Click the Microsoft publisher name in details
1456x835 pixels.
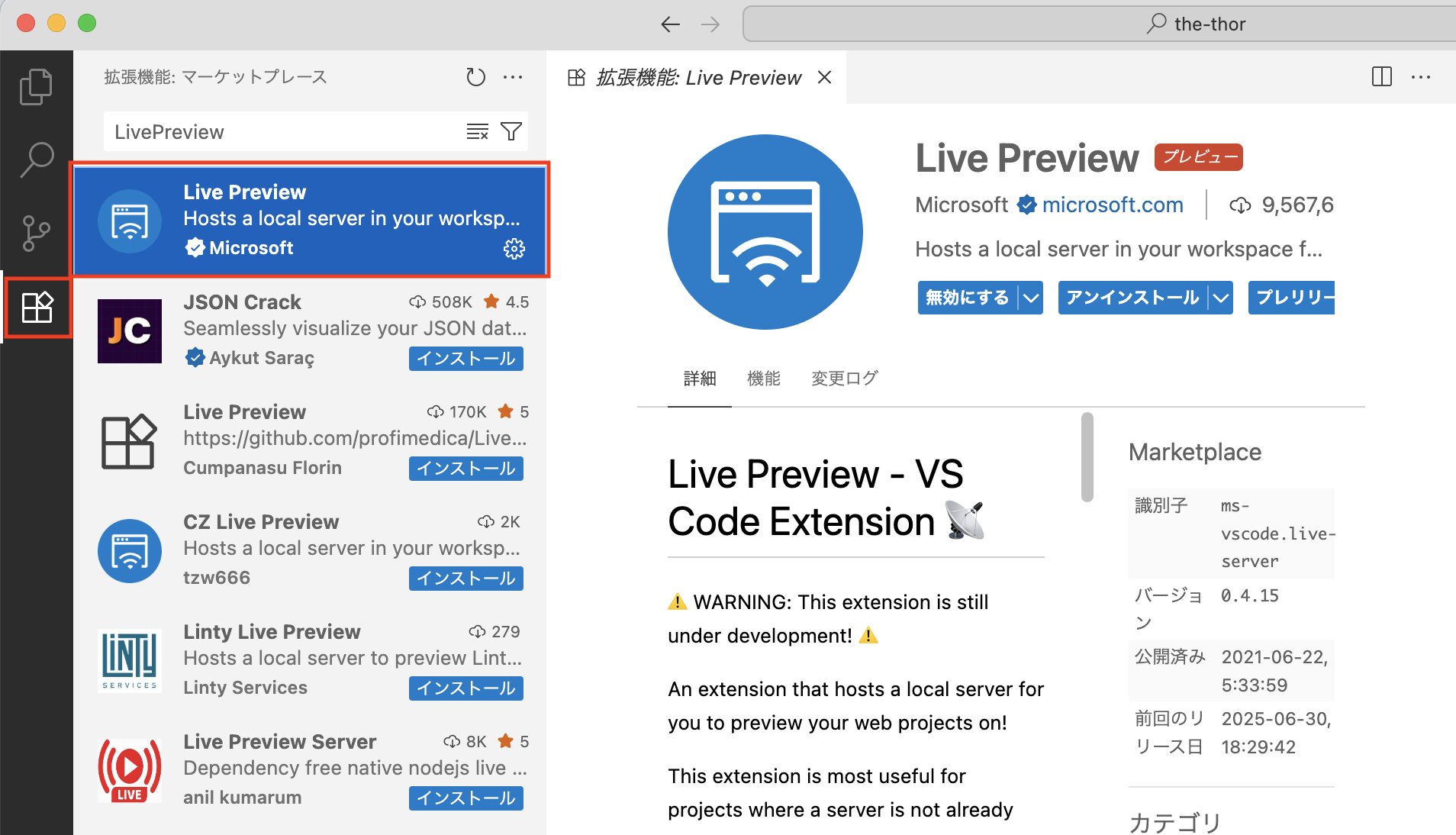tap(962, 205)
